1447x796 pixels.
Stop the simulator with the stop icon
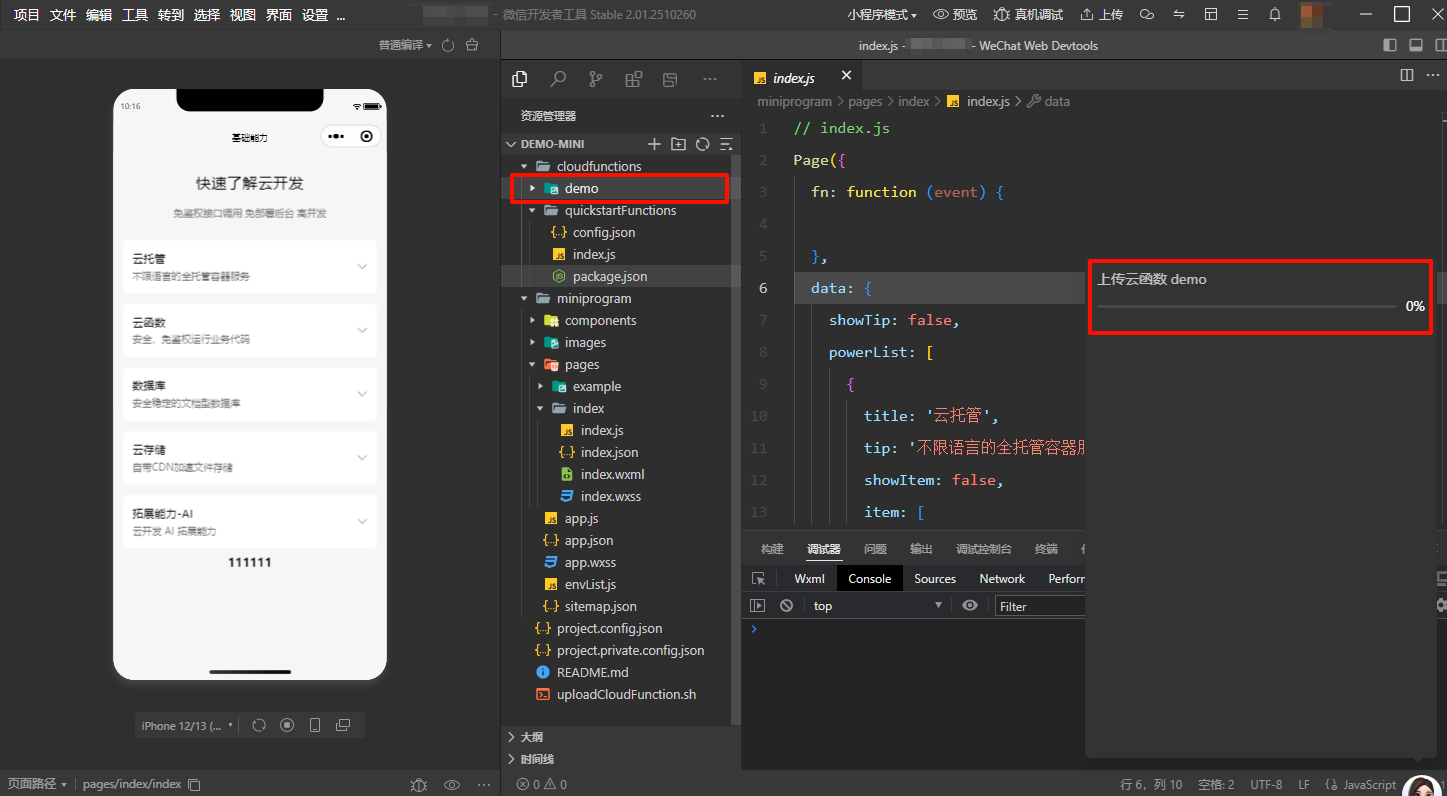coord(287,725)
